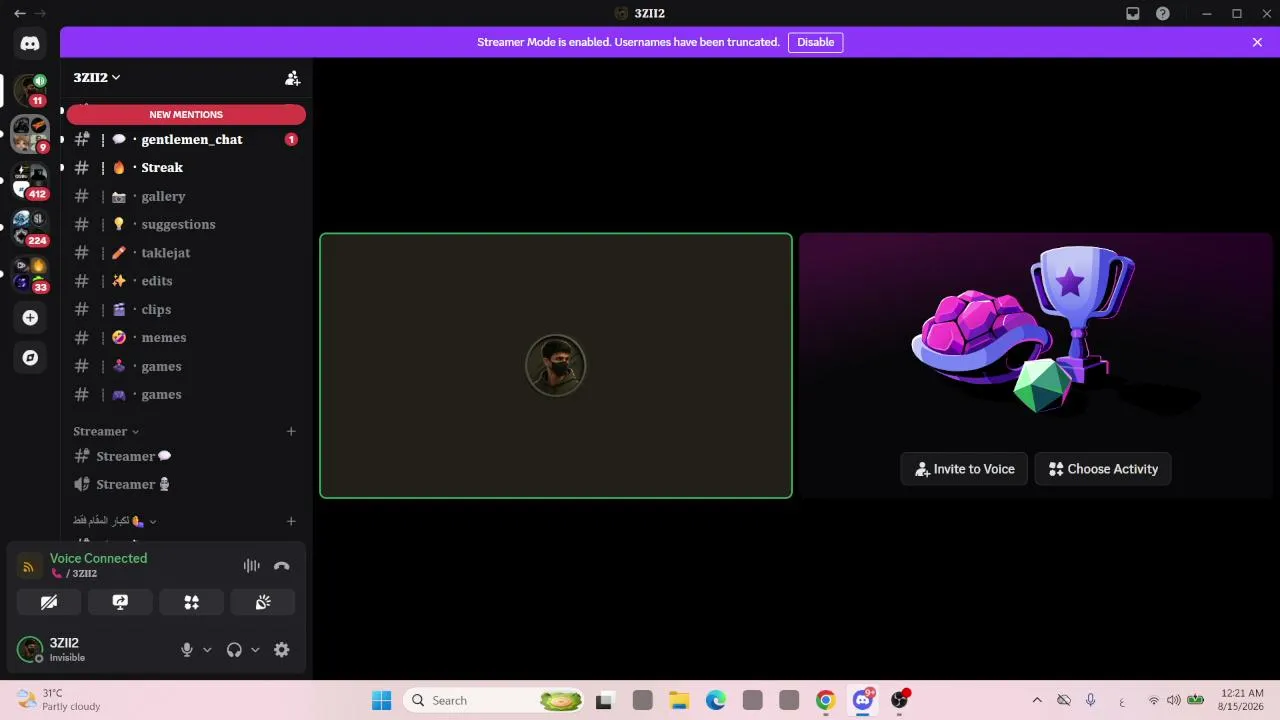The width and height of the screenshot is (1280, 720).
Task: Open the server folder with badge 33
Action: [30, 274]
